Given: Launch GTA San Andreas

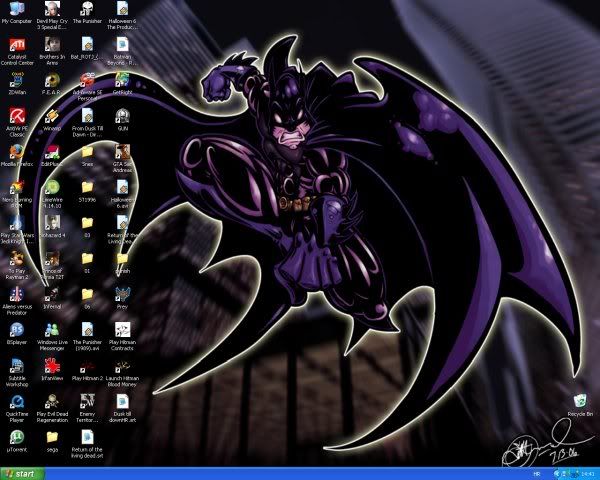Looking at the screenshot, I should click(x=122, y=158).
